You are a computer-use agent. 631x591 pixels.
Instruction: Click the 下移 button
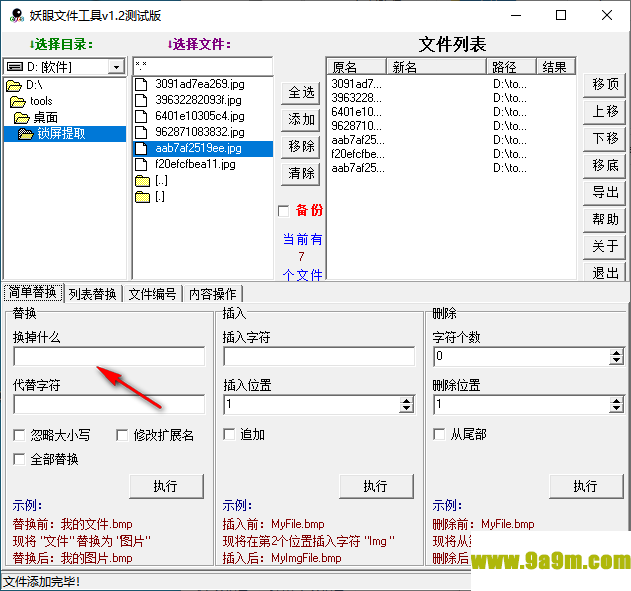[x=604, y=138]
